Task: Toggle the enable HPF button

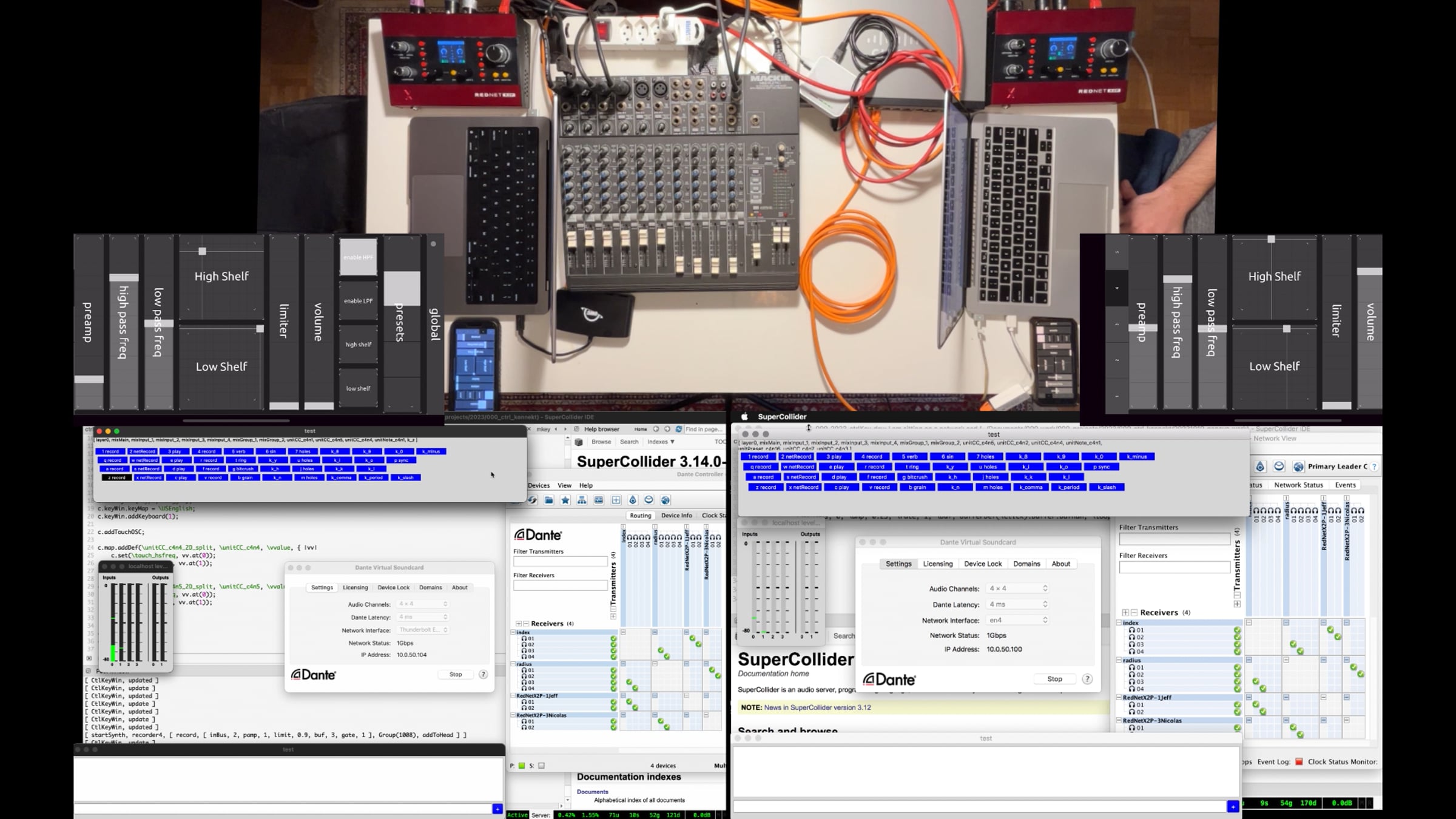Action: tap(358, 257)
